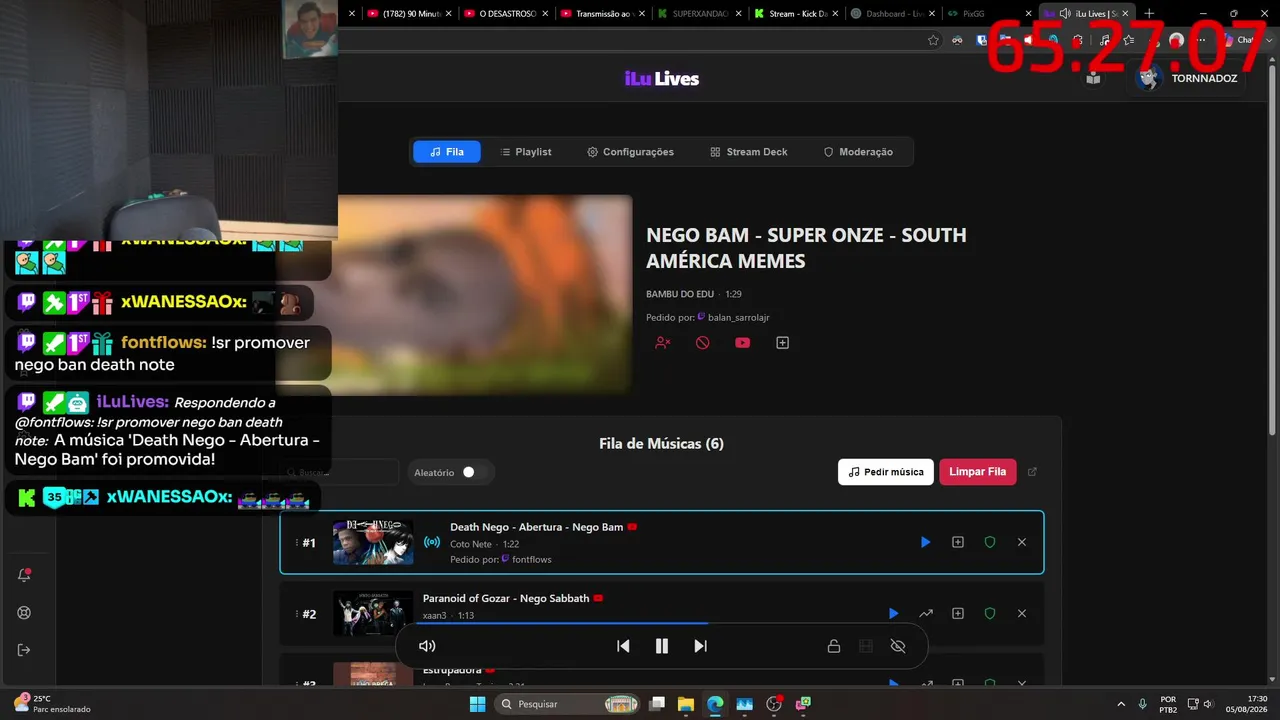
Task: Open the Windows Start menu
Action: (477, 704)
